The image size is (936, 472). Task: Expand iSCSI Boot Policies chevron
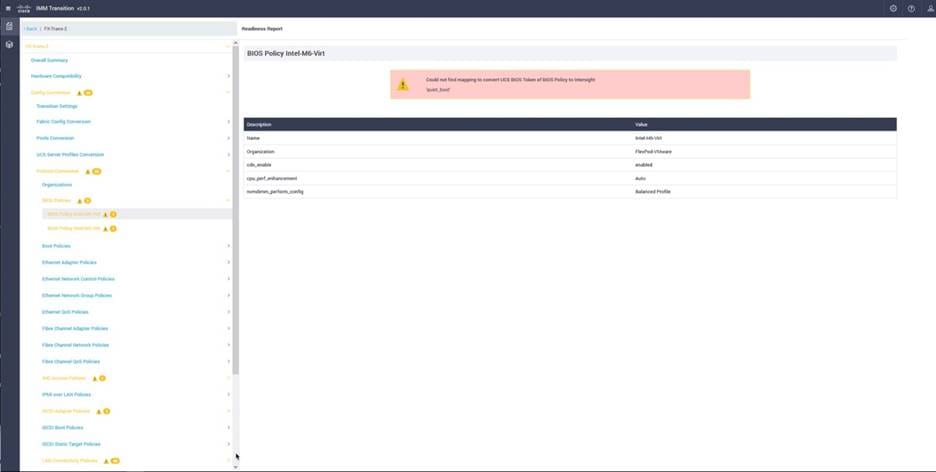[229, 428]
